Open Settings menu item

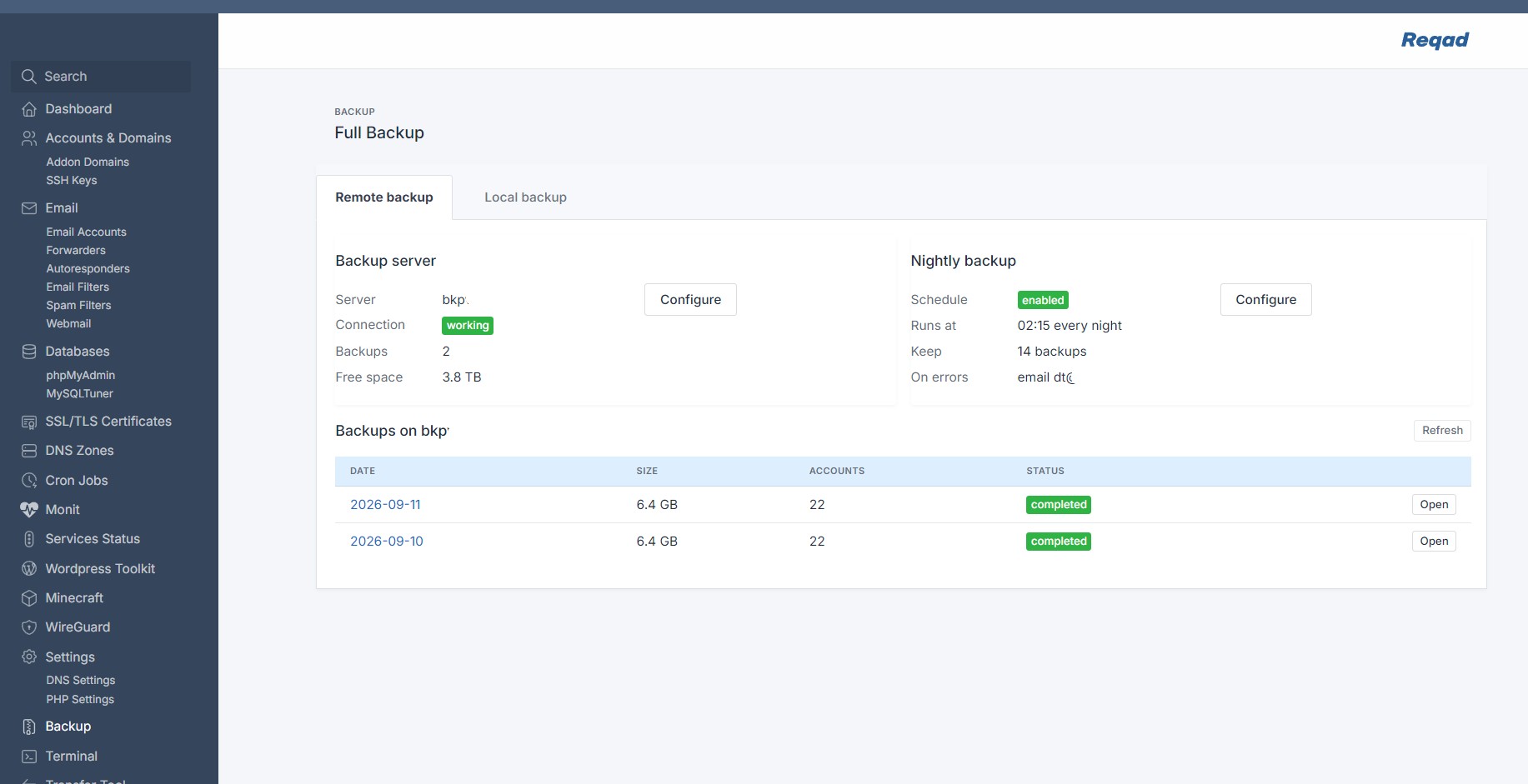pyautogui.click(x=70, y=657)
